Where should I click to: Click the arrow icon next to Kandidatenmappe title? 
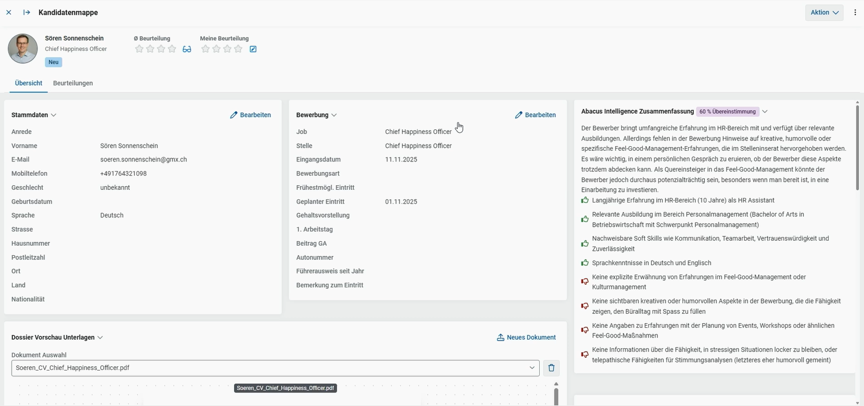click(x=27, y=13)
